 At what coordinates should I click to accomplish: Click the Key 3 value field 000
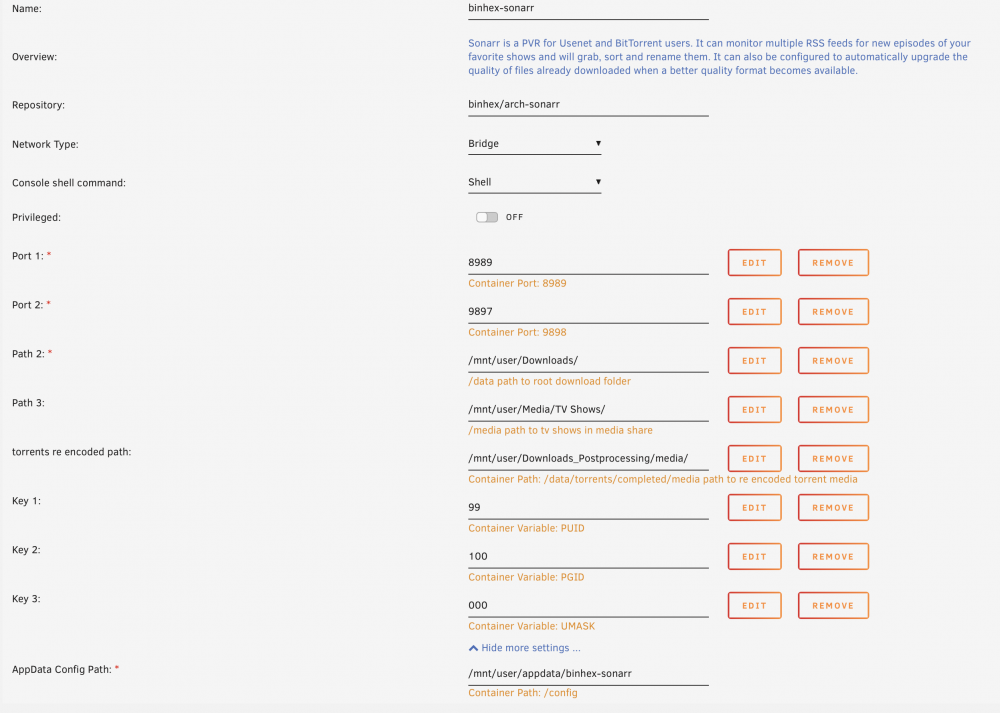pos(588,606)
